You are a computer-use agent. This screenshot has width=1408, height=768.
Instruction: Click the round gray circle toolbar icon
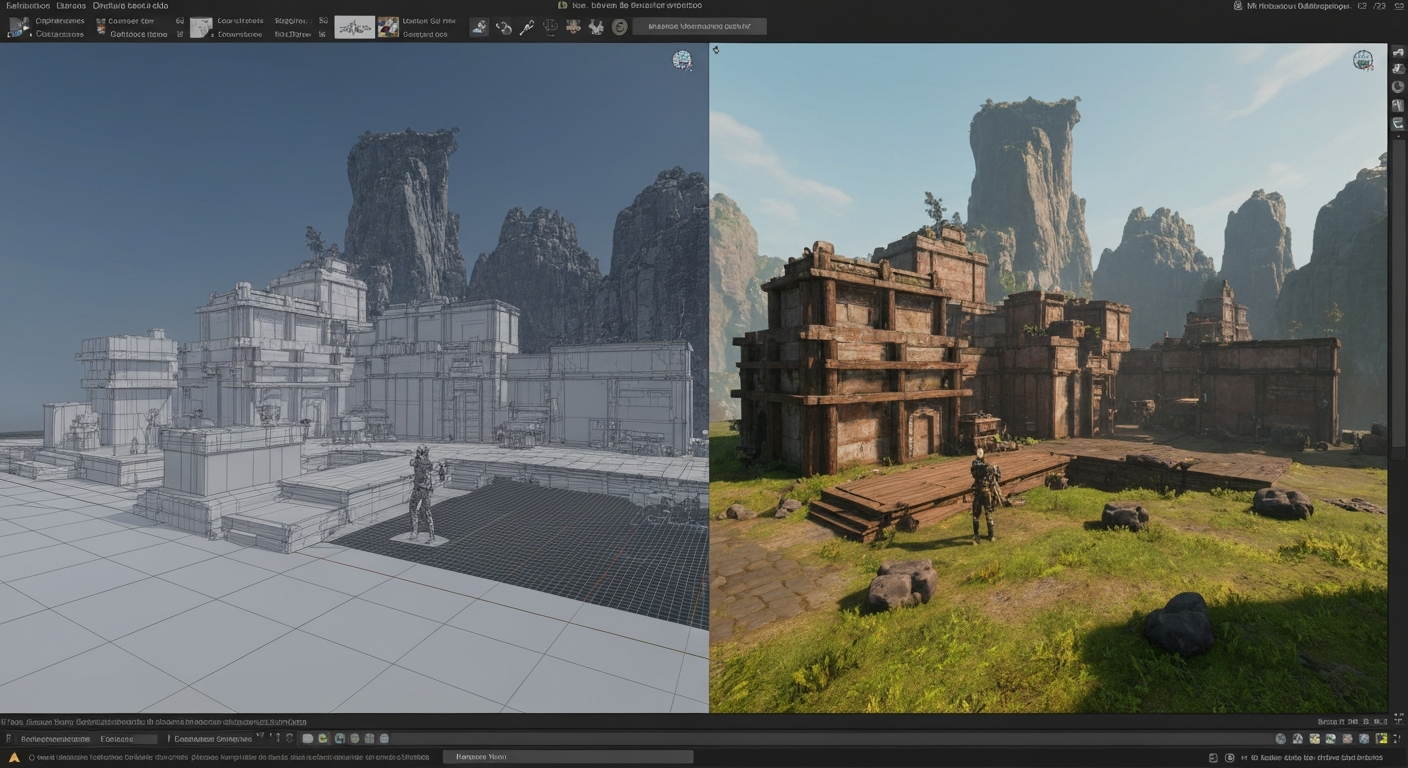(x=619, y=27)
